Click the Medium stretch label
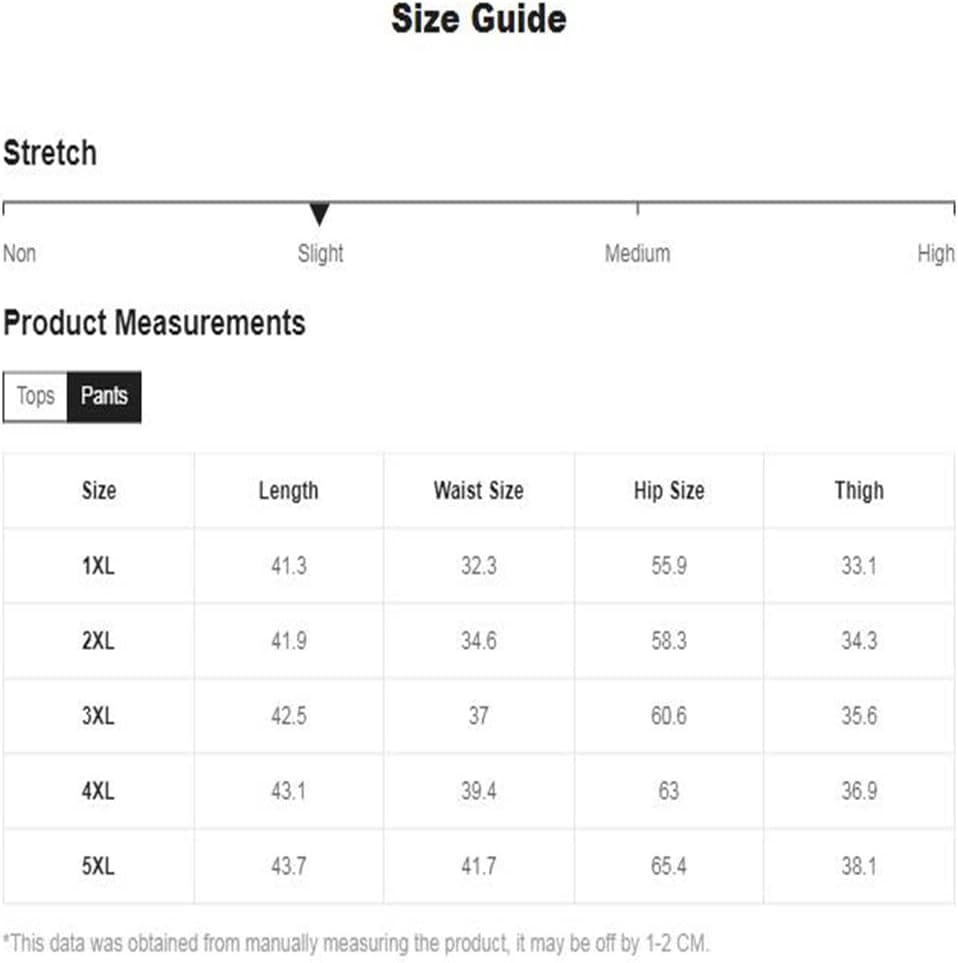This screenshot has height=963, width=958. click(x=637, y=253)
